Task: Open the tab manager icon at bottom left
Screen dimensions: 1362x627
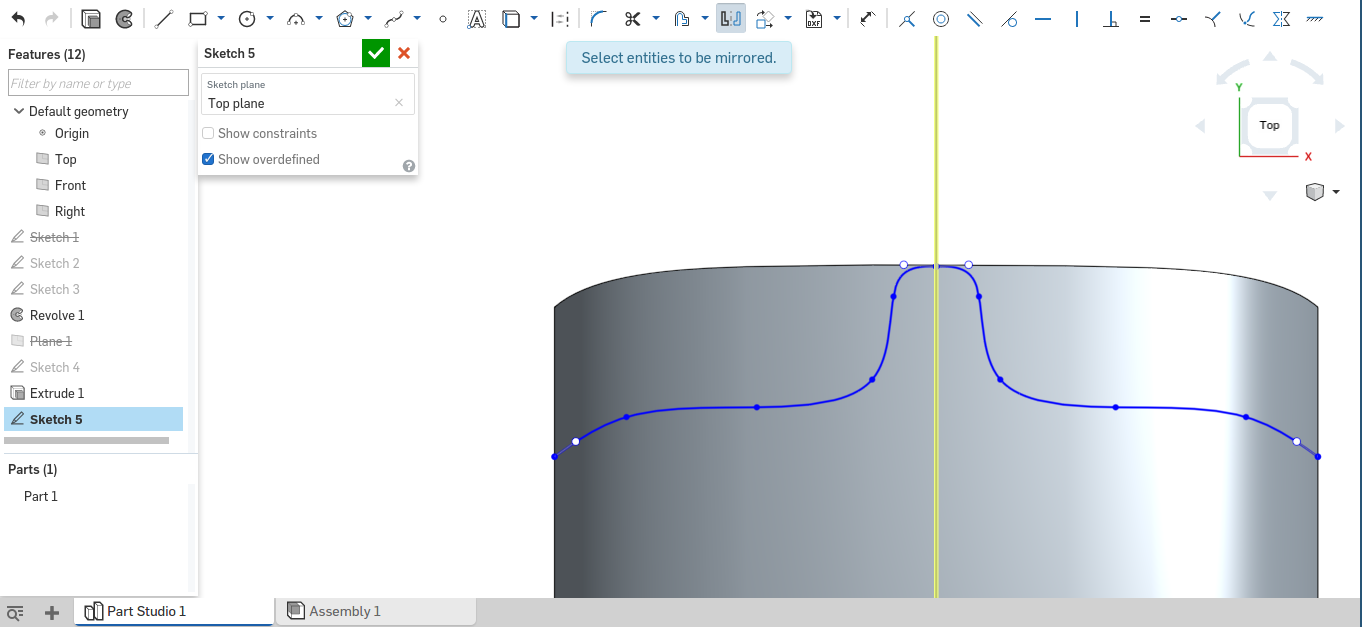Action: pos(15,613)
